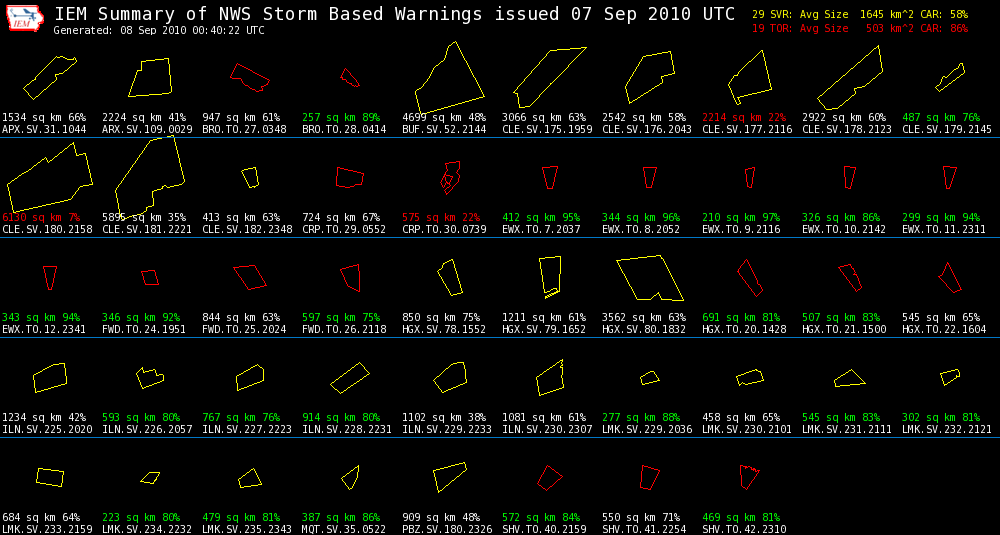Click the green '597 sq km 75%' value
Image resolution: width=1000 pixels, height=535 pixels.
341,318
